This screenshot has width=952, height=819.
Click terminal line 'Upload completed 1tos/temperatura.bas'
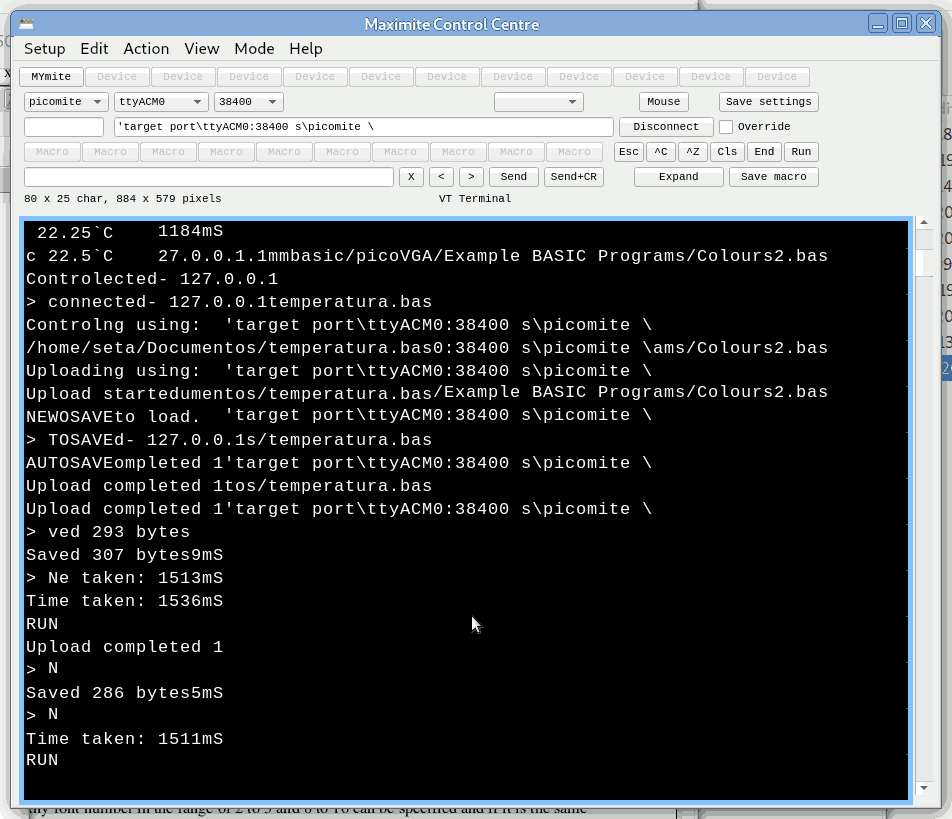(x=229, y=486)
